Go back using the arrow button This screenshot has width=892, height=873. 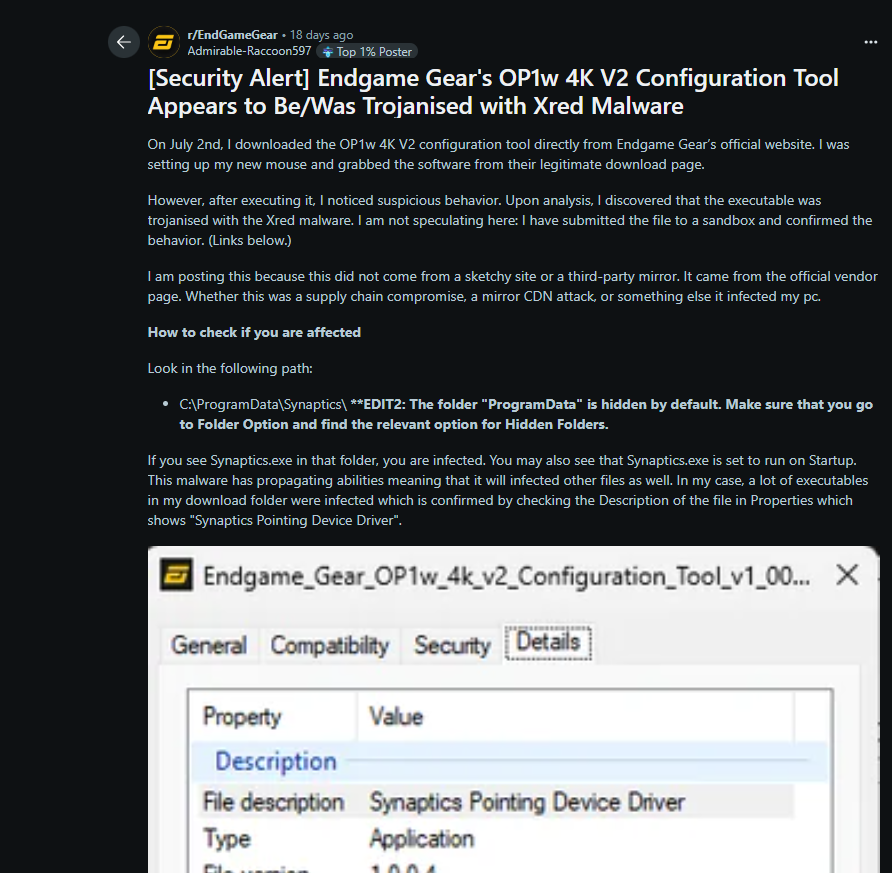123,42
